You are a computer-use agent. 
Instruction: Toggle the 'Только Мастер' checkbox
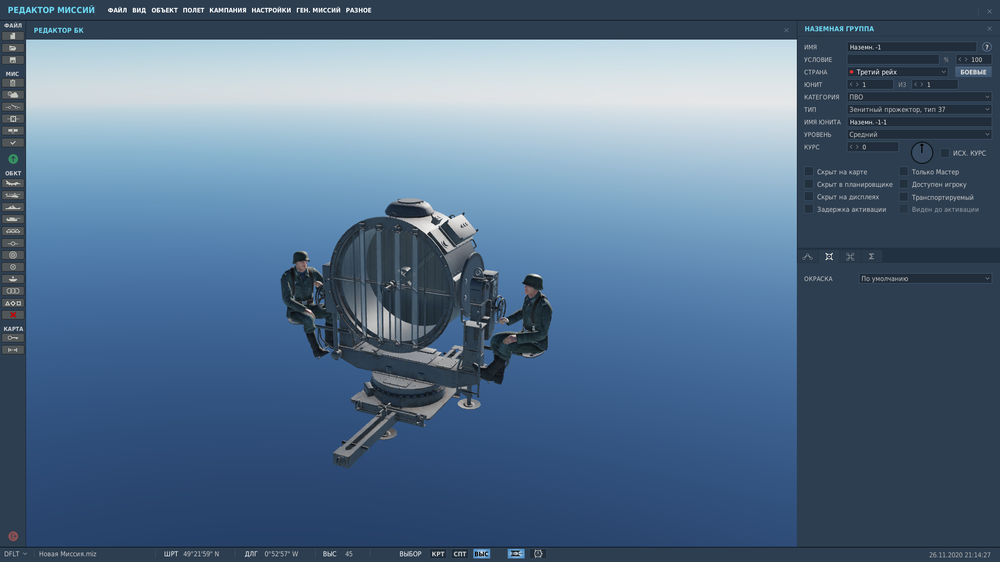click(904, 172)
